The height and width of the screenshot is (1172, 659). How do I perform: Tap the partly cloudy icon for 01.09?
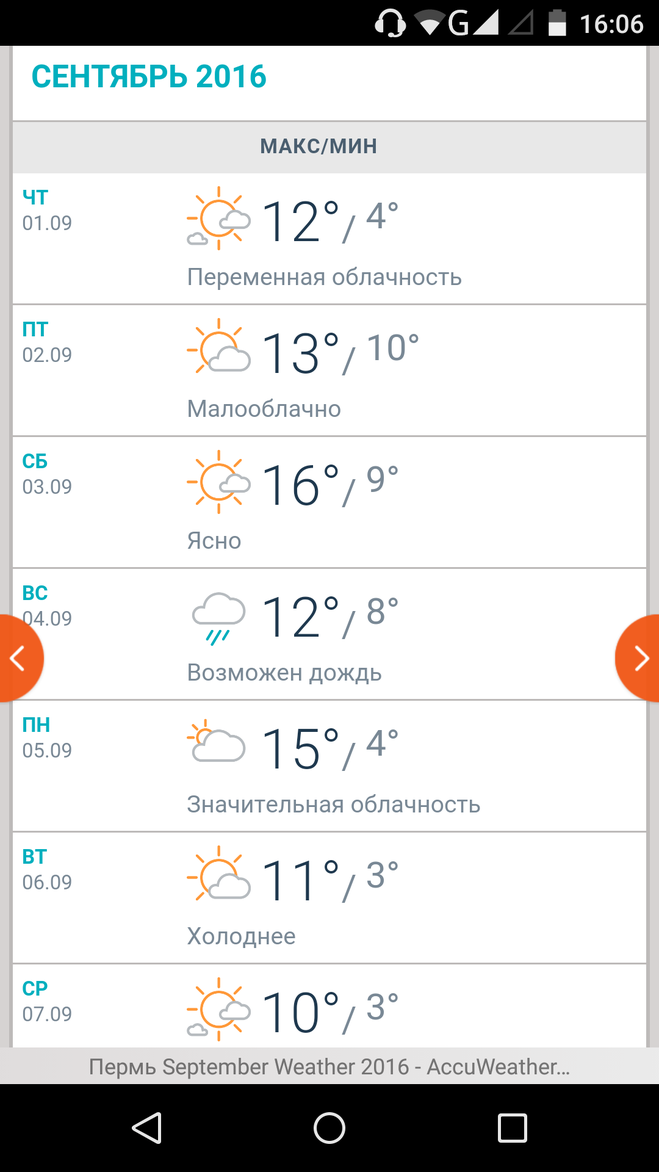click(x=218, y=218)
